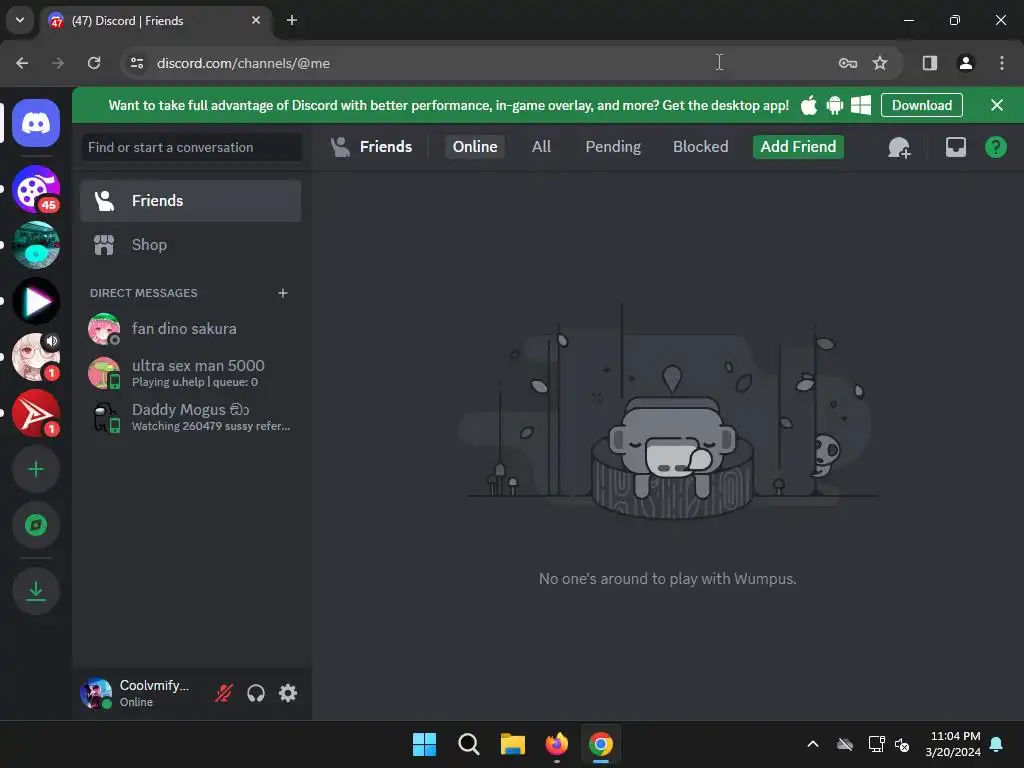Open DM with fan dino sakura
The image size is (1024, 768).
(x=191, y=328)
